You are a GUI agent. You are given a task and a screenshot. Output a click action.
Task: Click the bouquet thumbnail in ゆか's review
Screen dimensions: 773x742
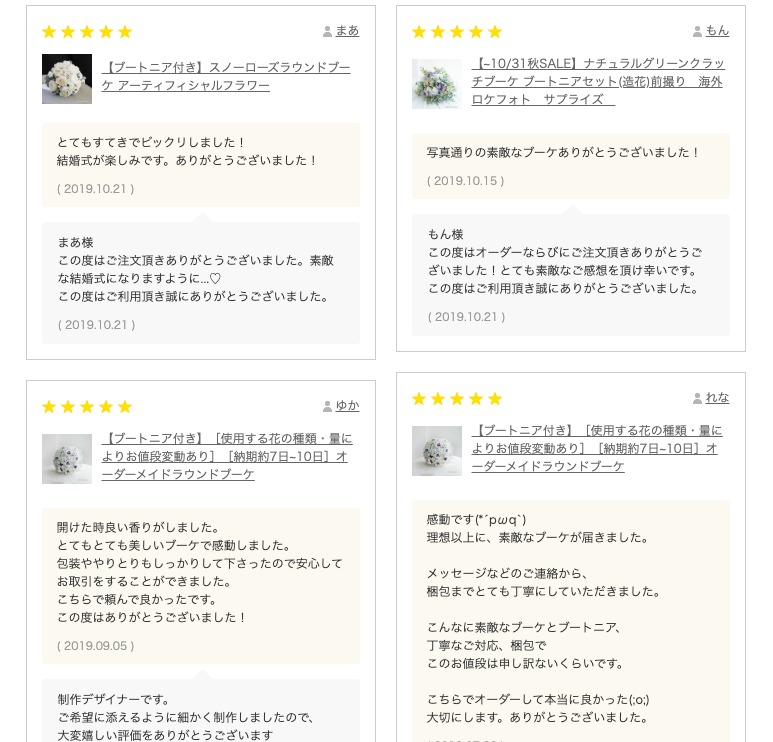click(x=67, y=459)
